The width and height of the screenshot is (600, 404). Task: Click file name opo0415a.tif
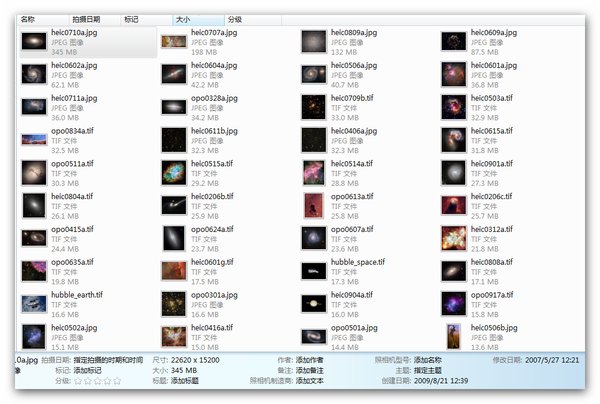[72, 229]
